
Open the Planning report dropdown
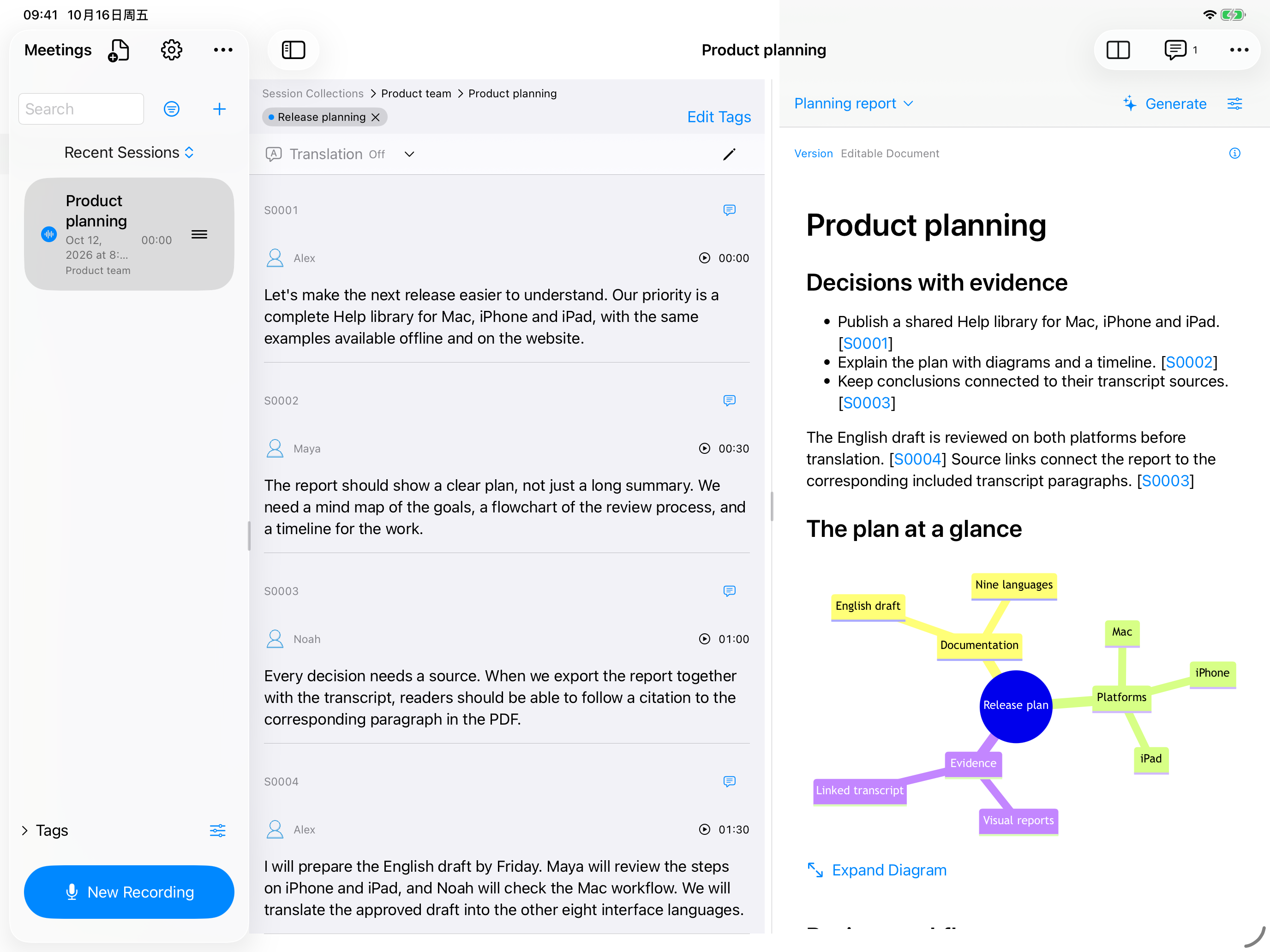point(853,104)
